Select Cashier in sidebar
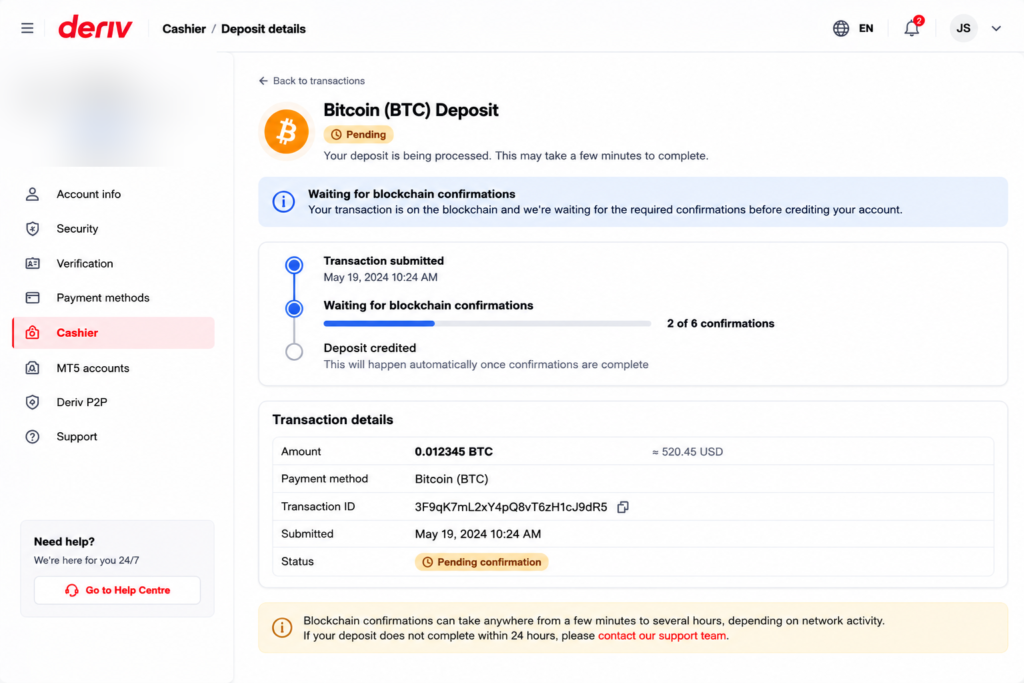1024x683 pixels. pyautogui.click(x=113, y=333)
